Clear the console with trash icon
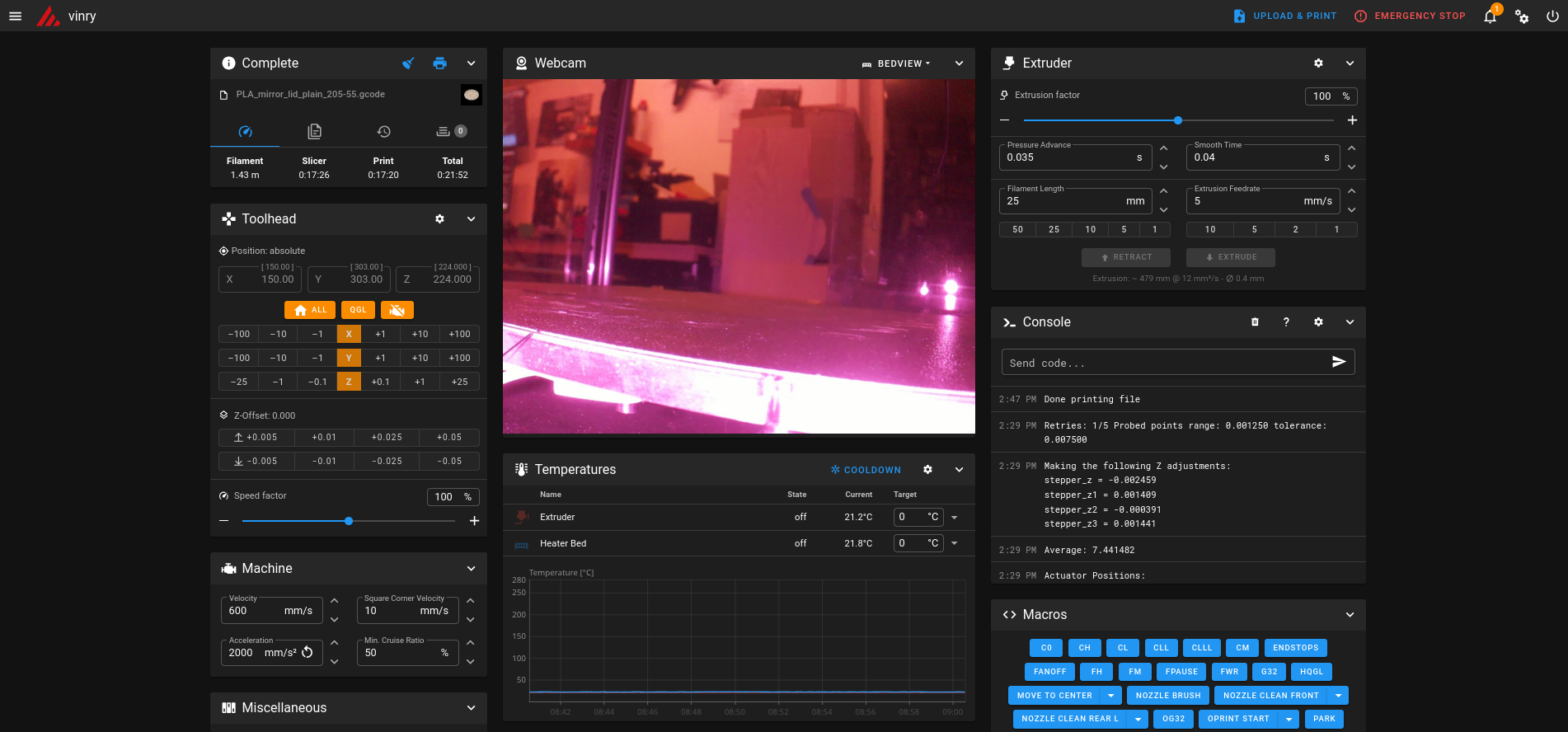 1255,322
